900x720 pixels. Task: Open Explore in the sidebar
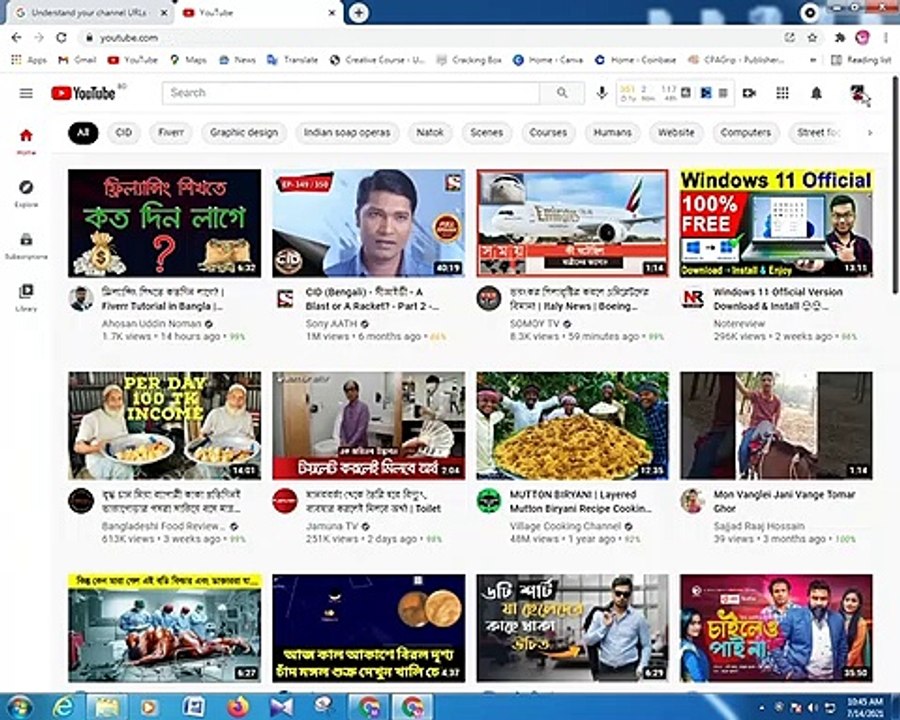[26, 193]
